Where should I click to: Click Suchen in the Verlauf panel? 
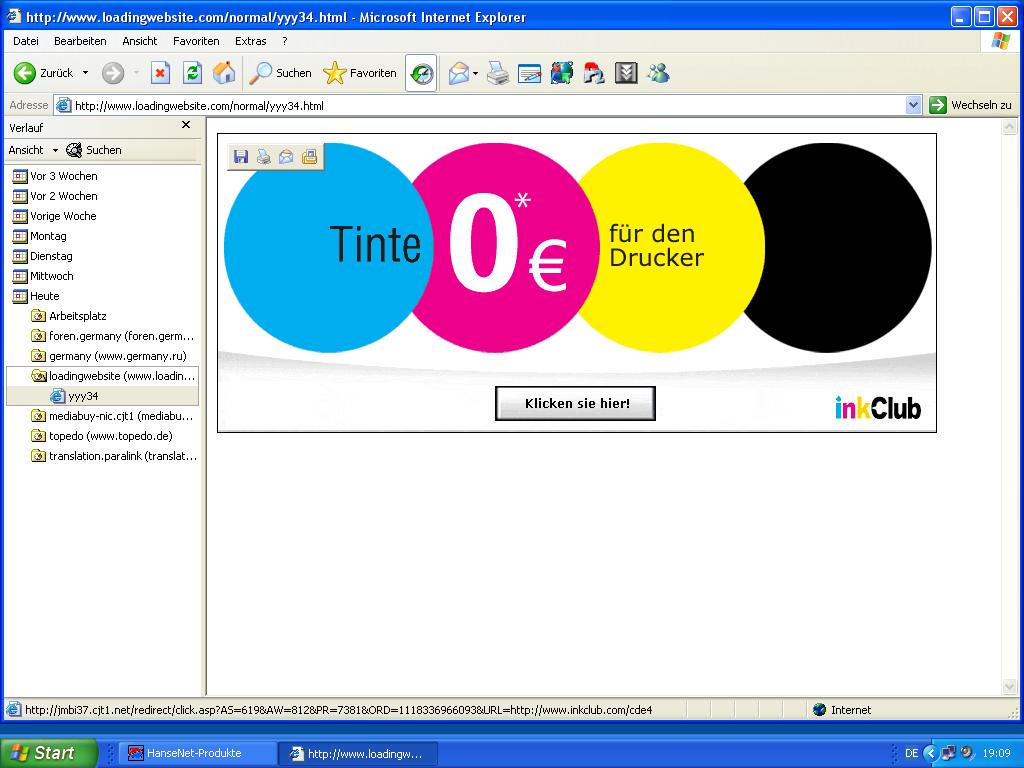(x=95, y=150)
